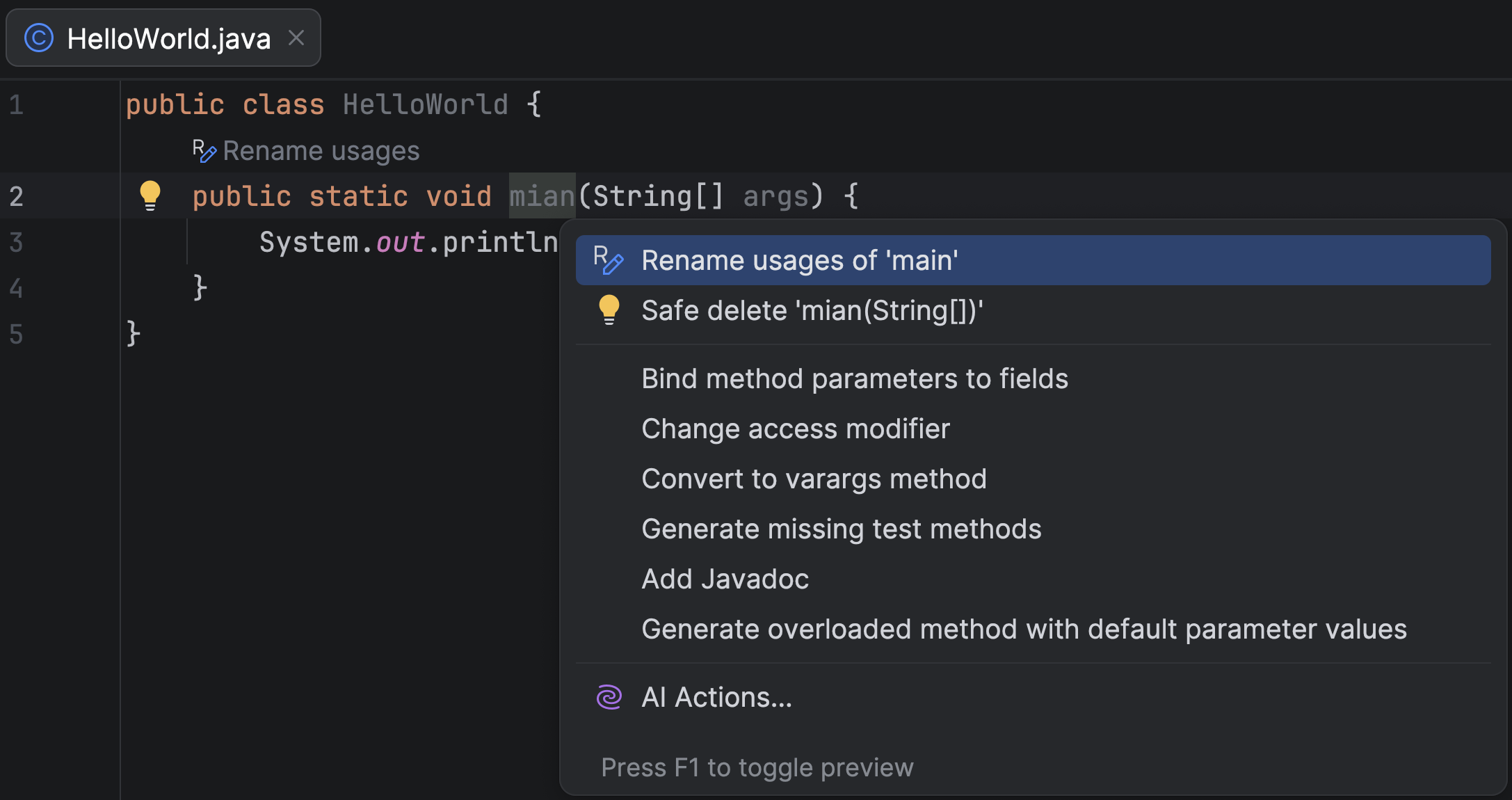The height and width of the screenshot is (800, 1512).
Task: Click the AI Actions spiral icon
Action: tap(609, 697)
